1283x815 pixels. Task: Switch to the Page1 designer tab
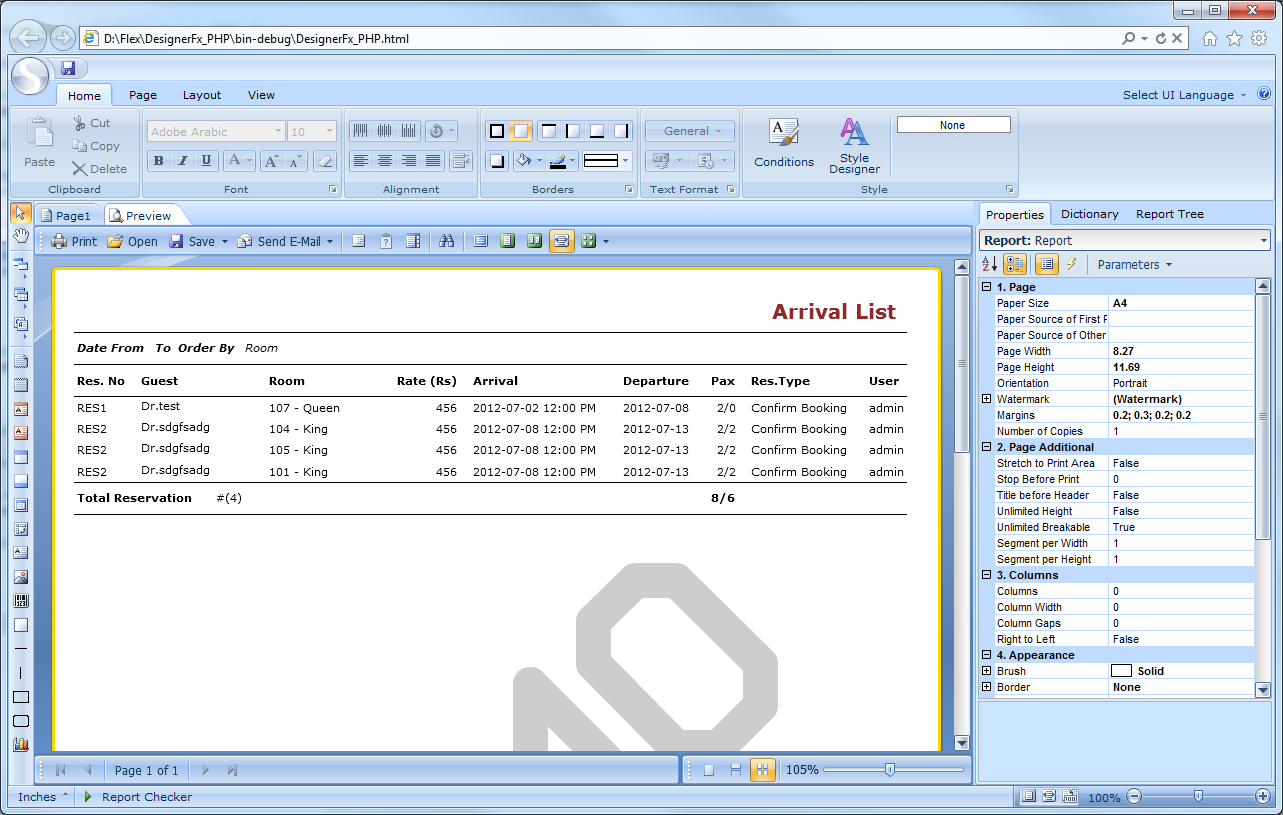click(67, 215)
